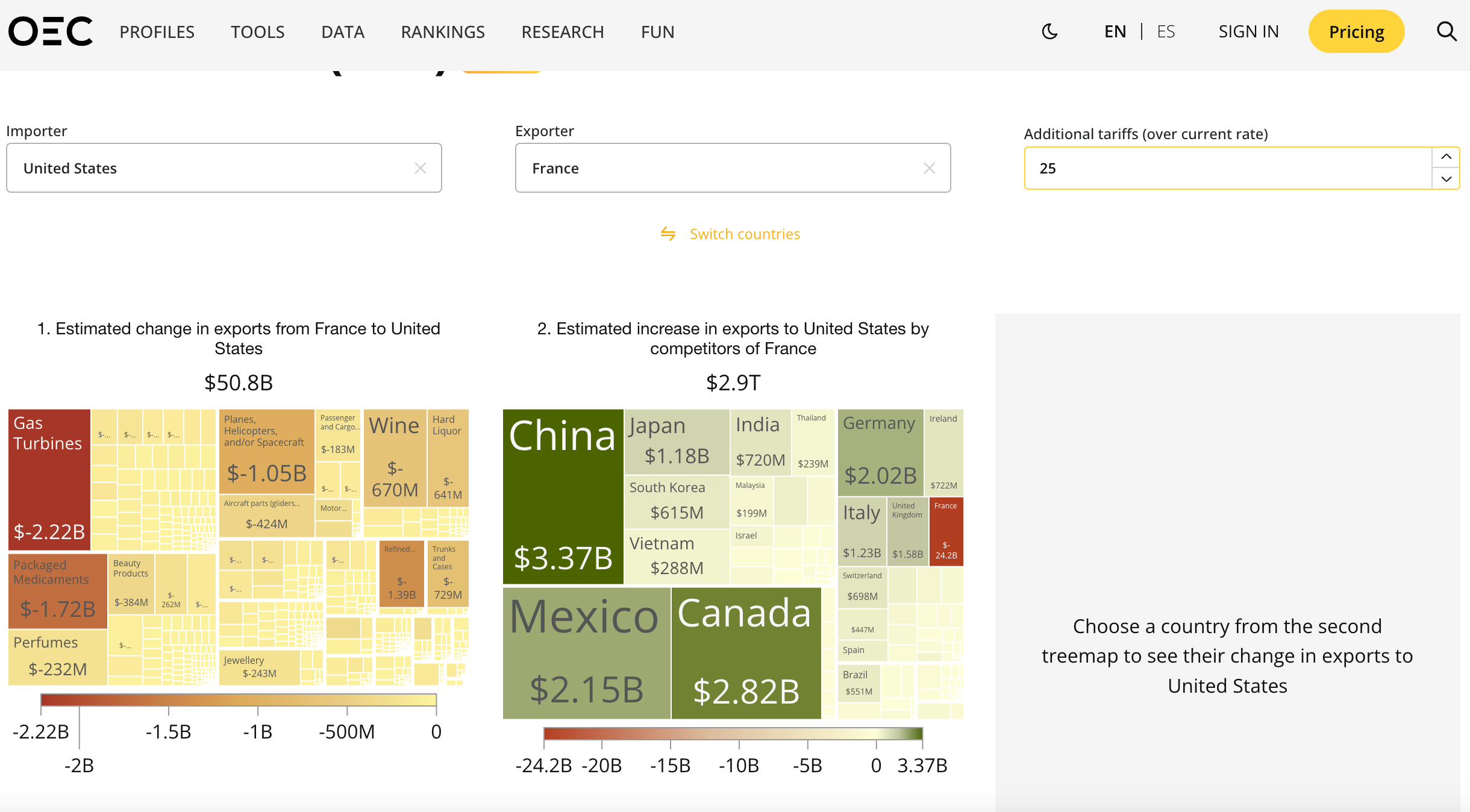
Task: Choose Ireland in competitors treemap
Action: point(943,452)
